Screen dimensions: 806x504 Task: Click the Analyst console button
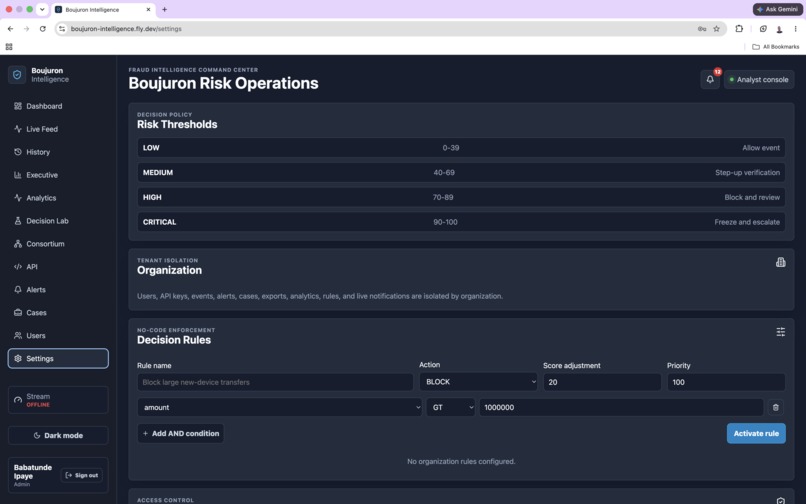point(759,79)
